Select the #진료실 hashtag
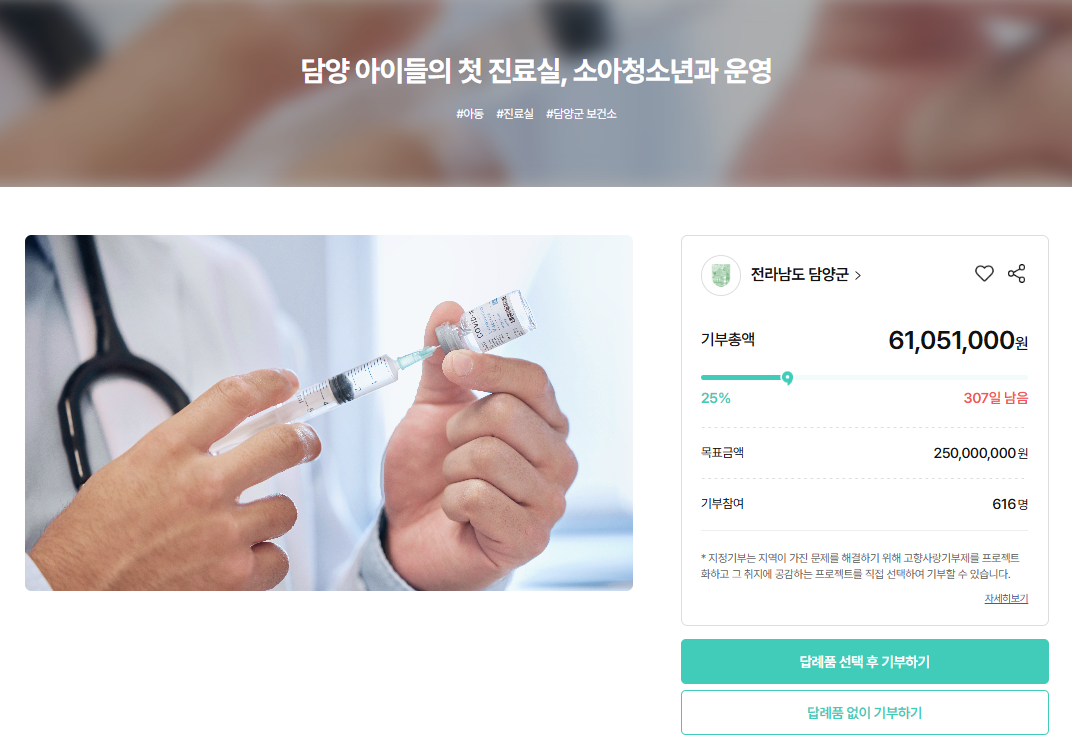Viewport: 1072px width, 743px height. [515, 113]
